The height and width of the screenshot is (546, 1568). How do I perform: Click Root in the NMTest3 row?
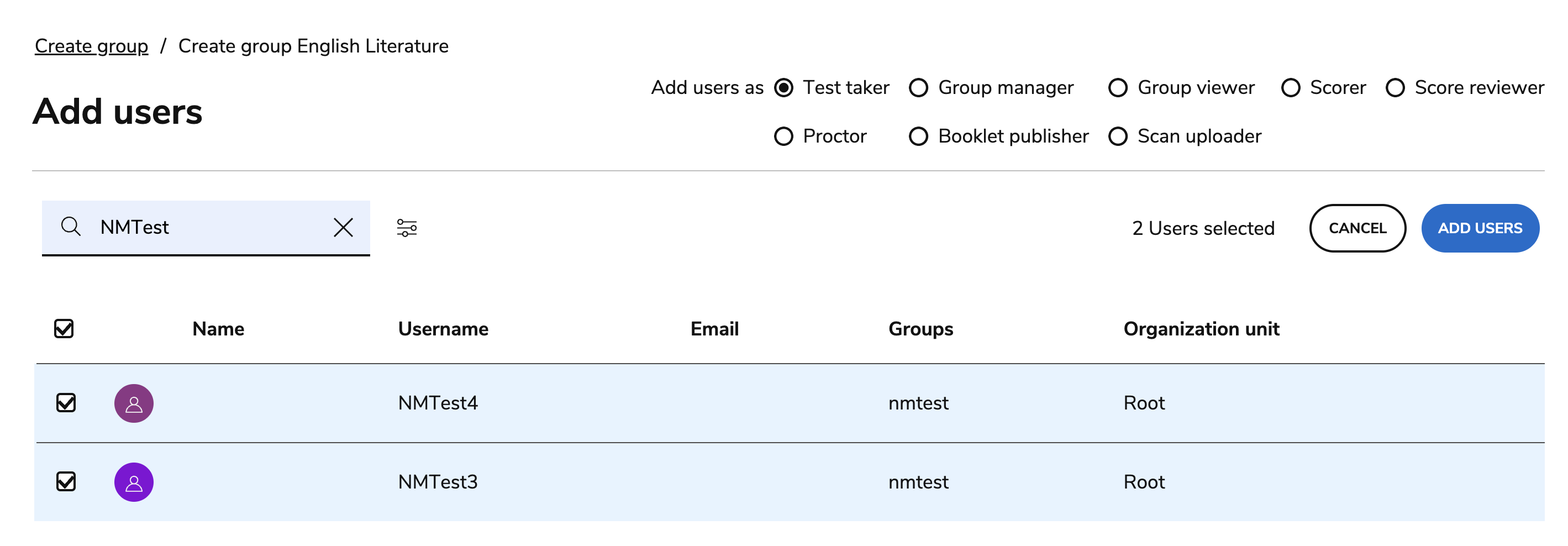1144,482
